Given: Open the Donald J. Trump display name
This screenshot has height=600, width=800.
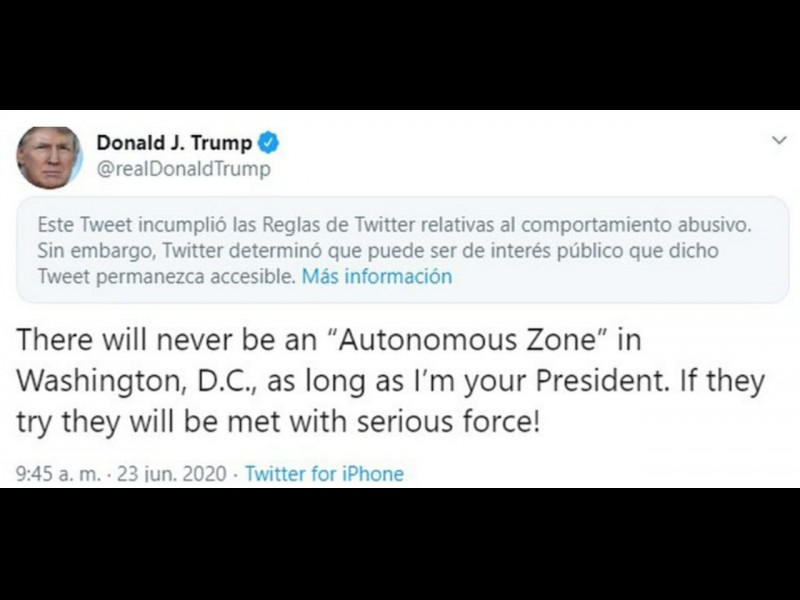Looking at the screenshot, I should coord(173,143).
